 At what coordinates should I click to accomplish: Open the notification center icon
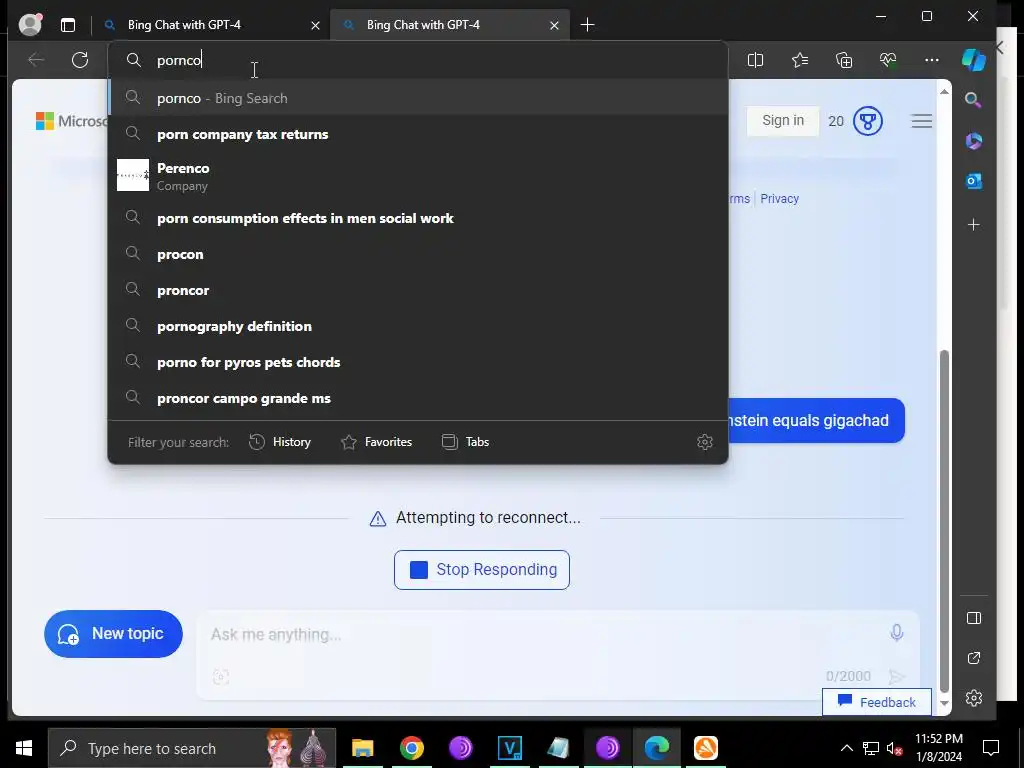pos(991,748)
